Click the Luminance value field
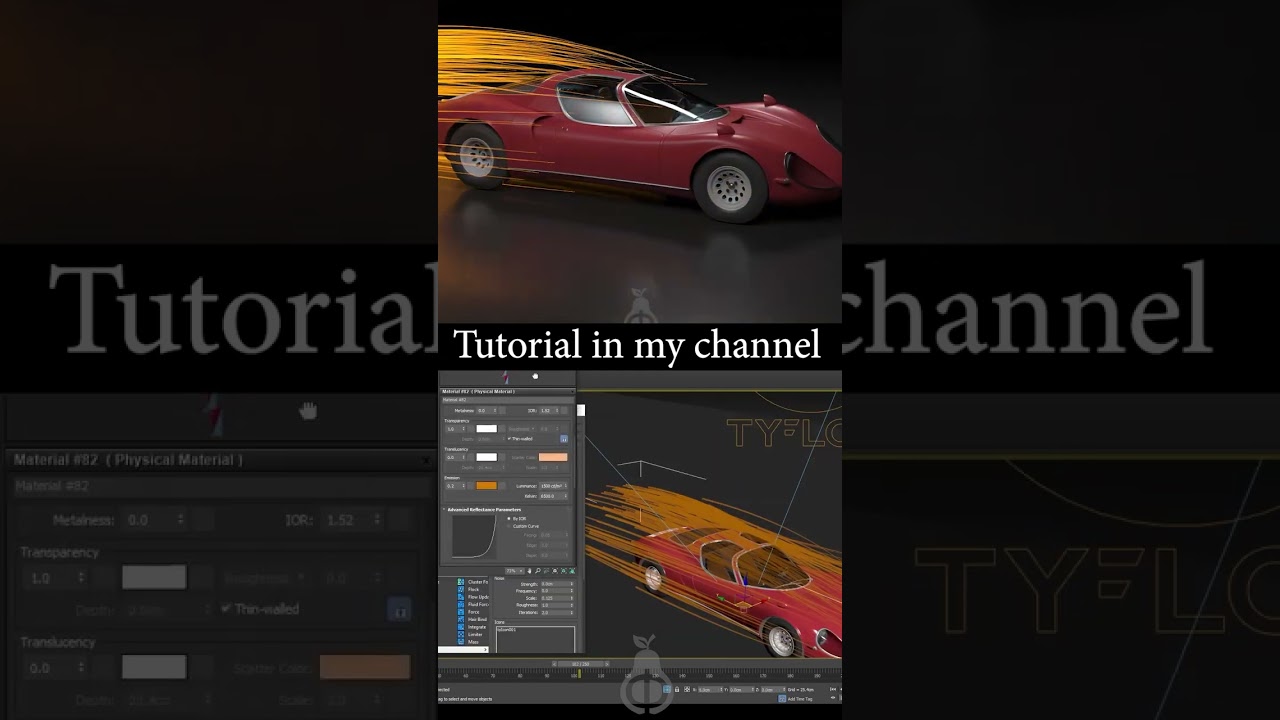The height and width of the screenshot is (720, 1280). coord(553,486)
